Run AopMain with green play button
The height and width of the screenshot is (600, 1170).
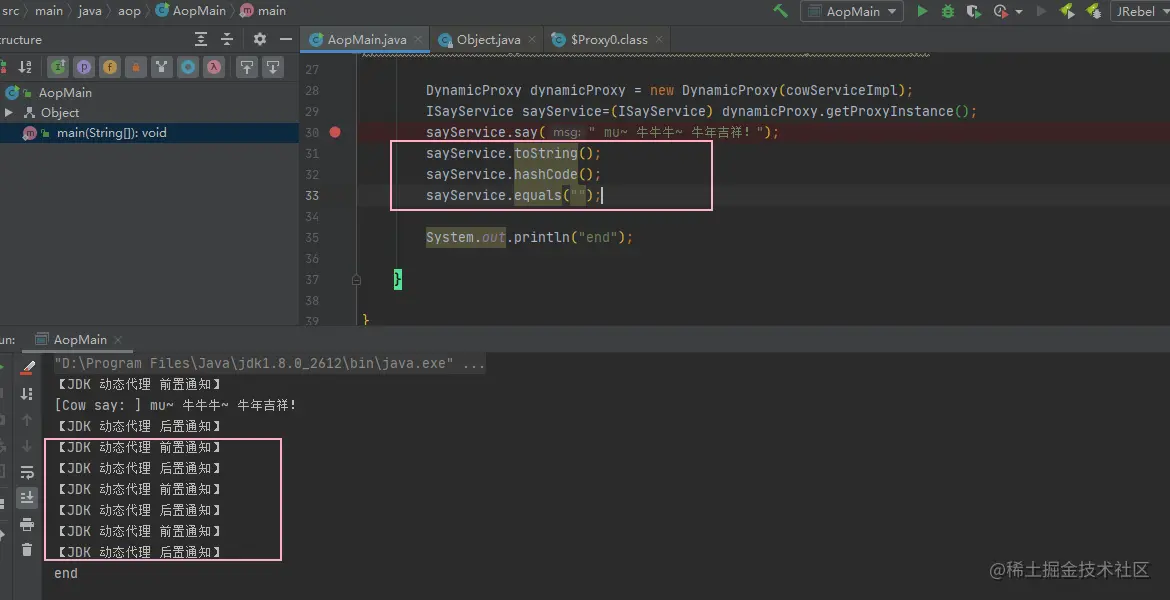coord(922,11)
